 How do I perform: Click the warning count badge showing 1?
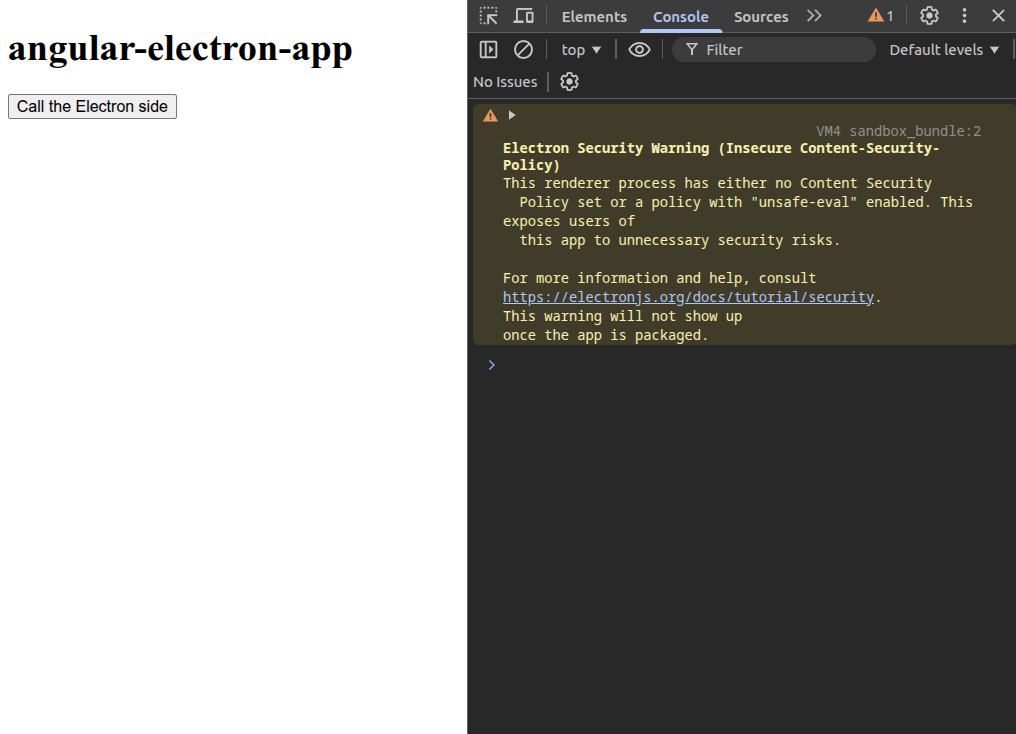point(881,16)
